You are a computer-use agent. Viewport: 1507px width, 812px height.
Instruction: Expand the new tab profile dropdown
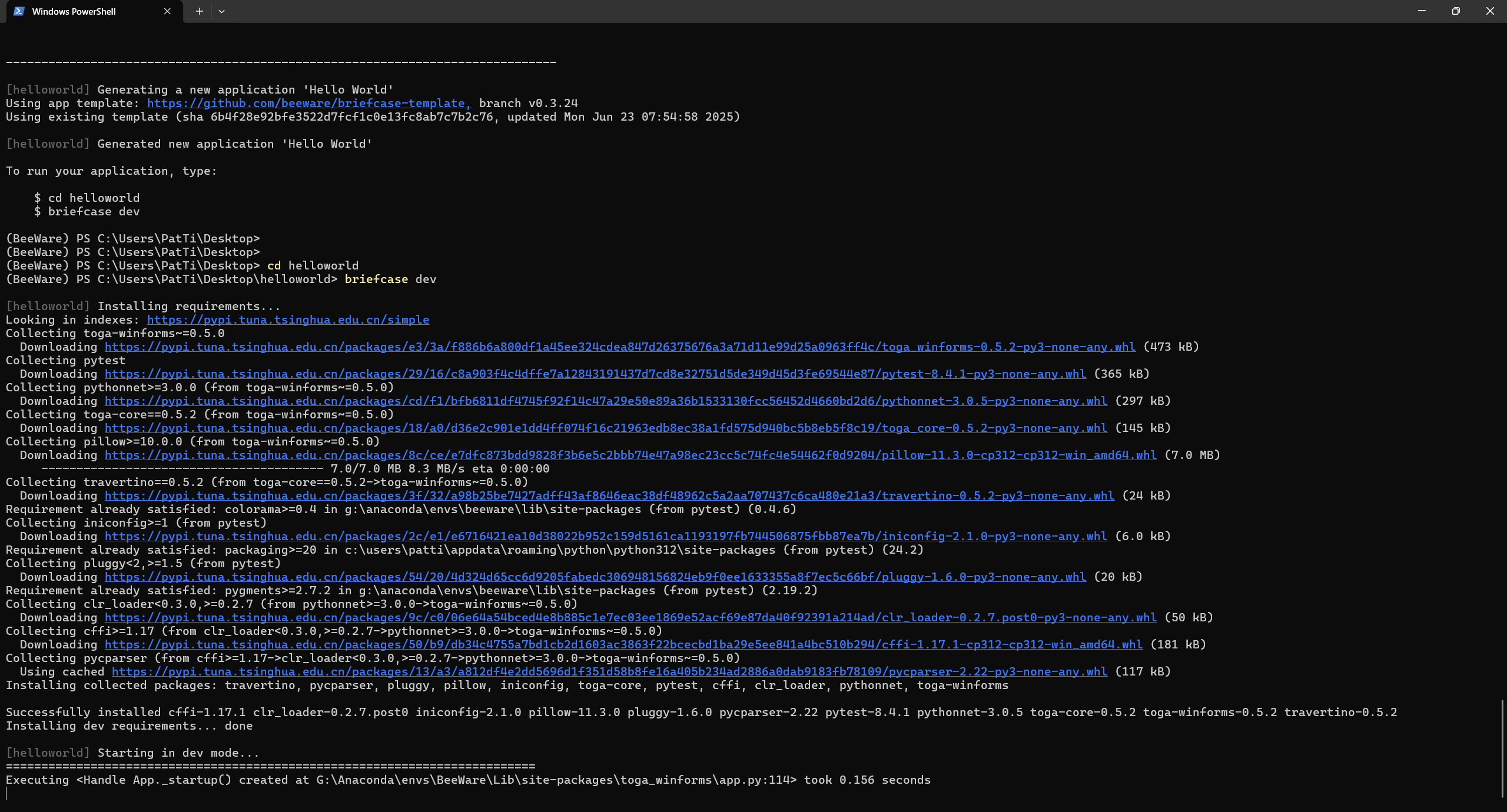click(221, 11)
